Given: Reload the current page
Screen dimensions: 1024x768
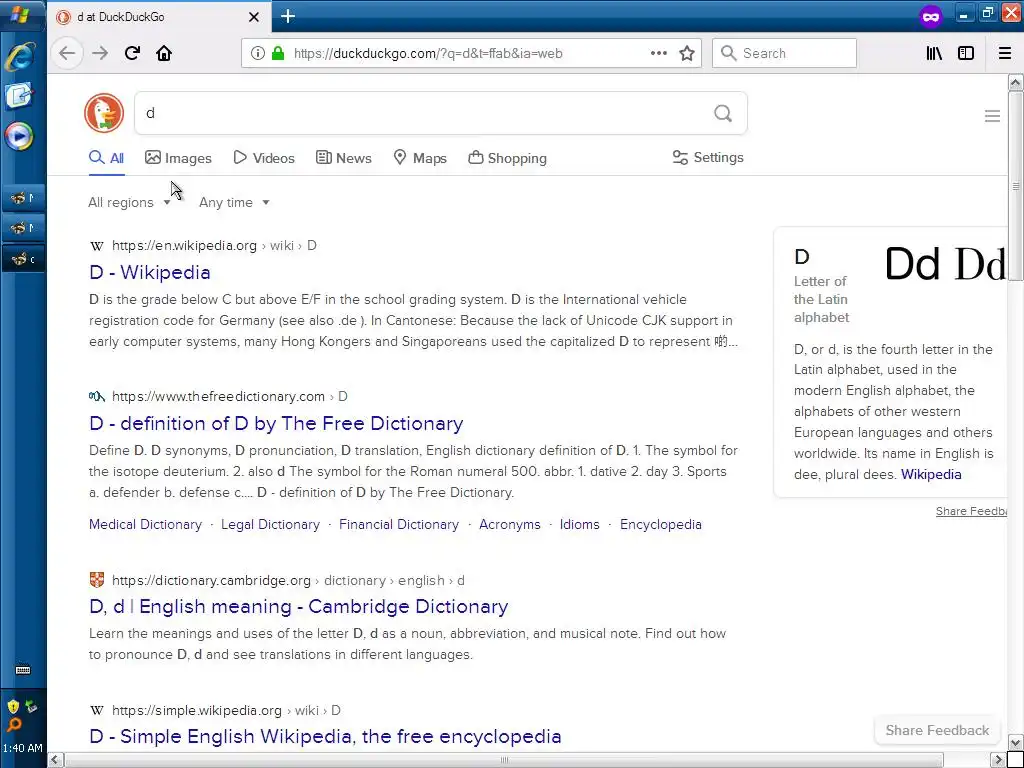Looking at the screenshot, I should [132, 54].
